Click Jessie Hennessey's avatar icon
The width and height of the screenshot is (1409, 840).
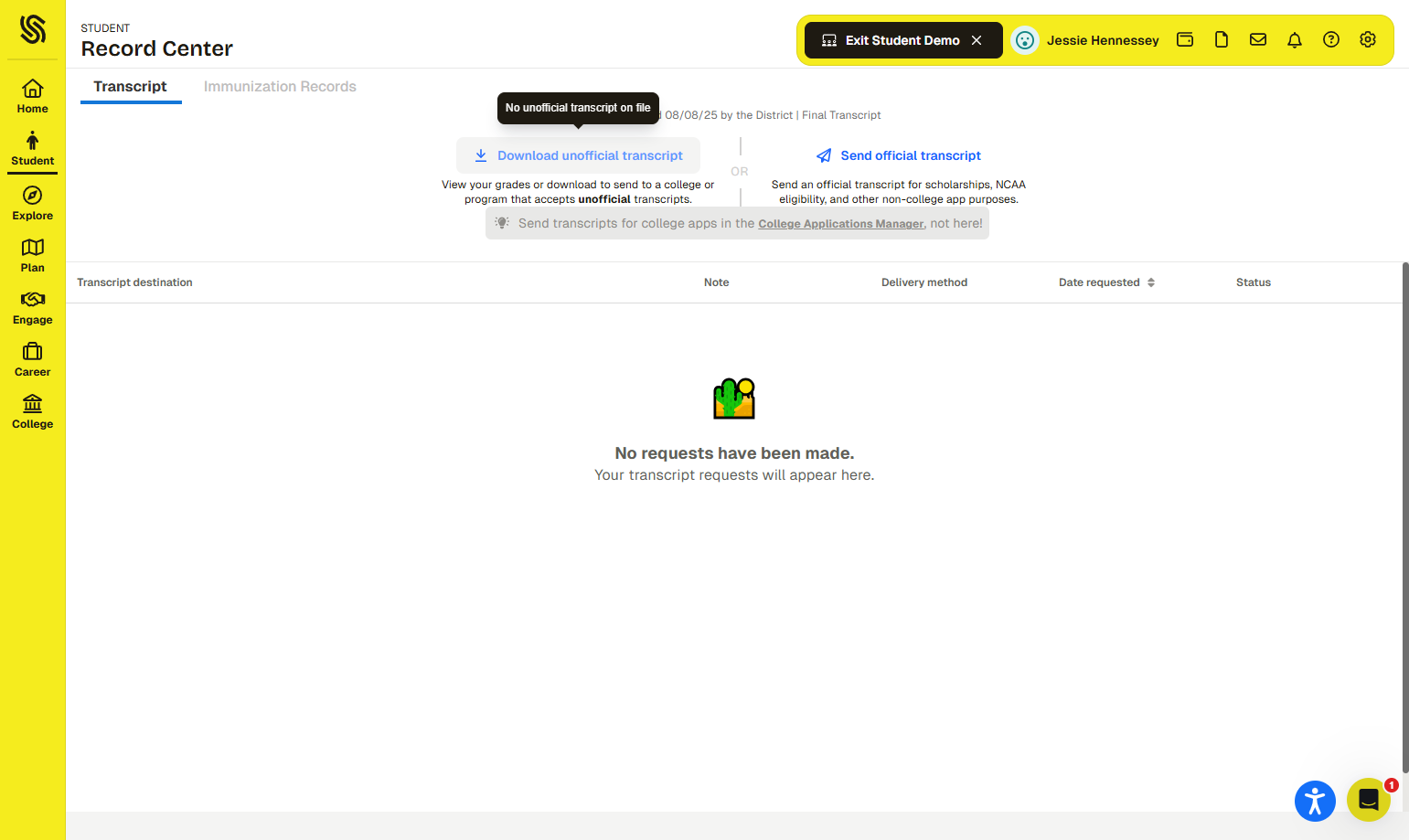1025,40
